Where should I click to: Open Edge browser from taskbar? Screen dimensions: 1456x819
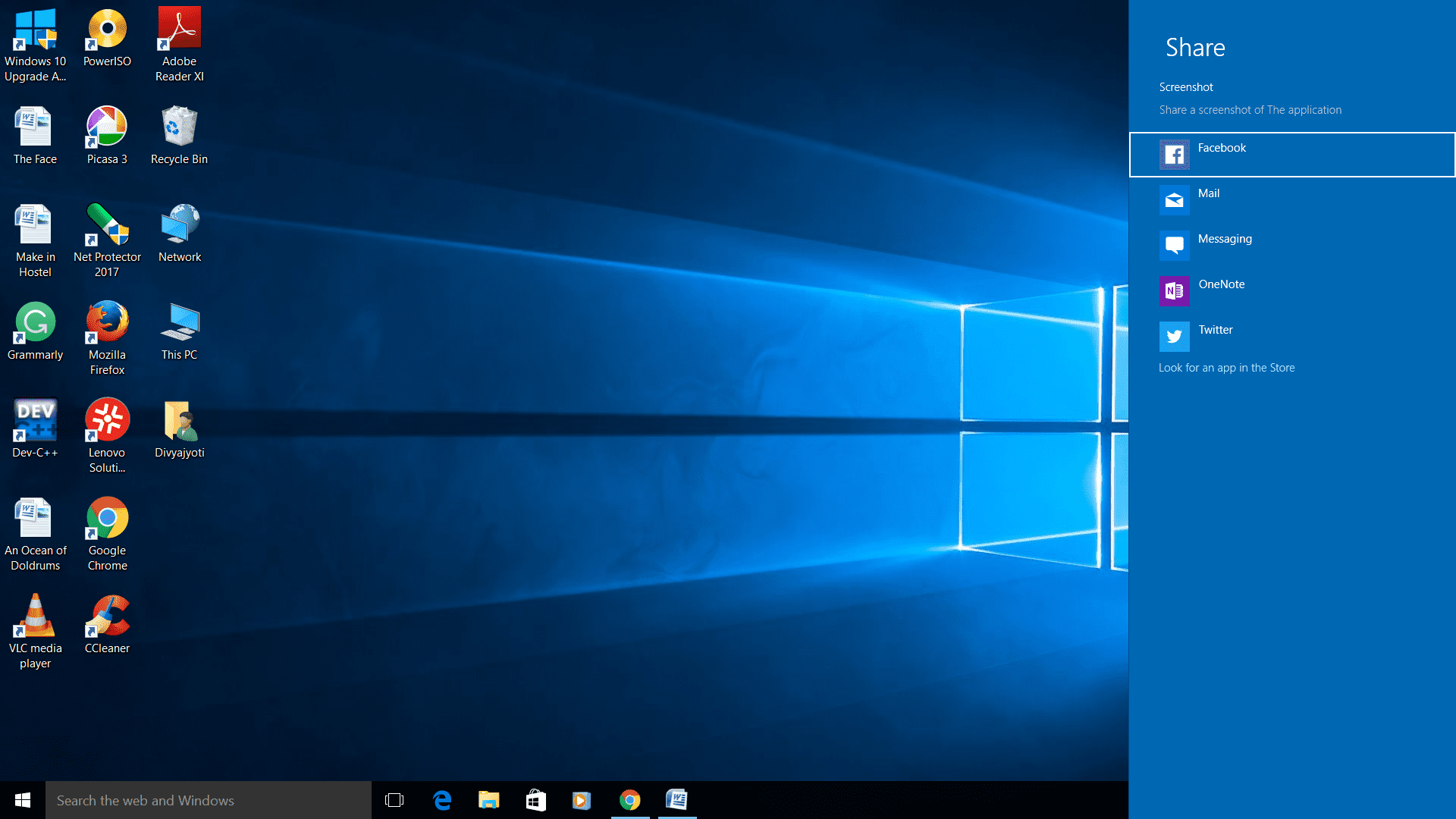[441, 800]
